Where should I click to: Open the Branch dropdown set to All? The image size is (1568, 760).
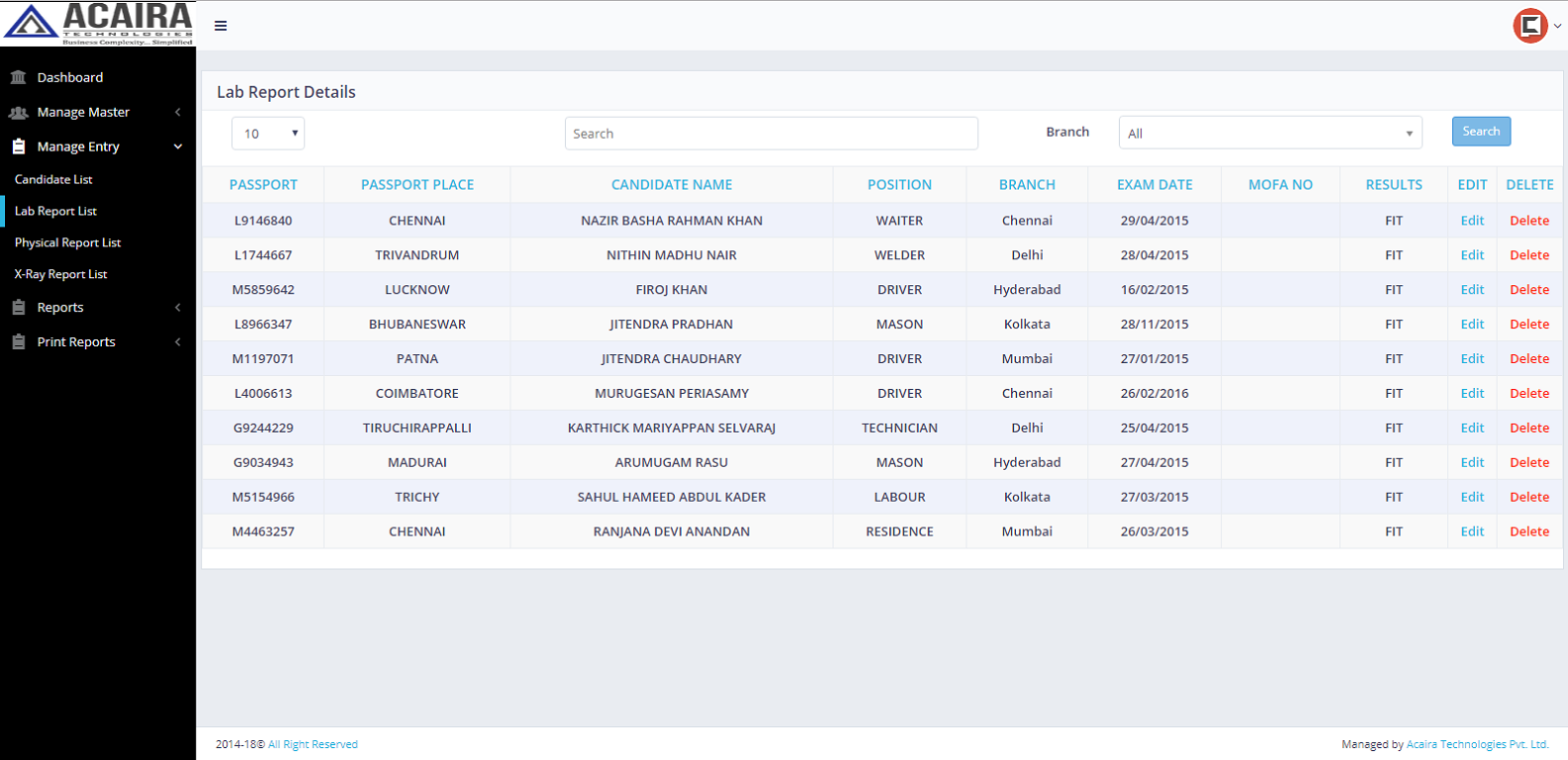click(x=1269, y=134)
